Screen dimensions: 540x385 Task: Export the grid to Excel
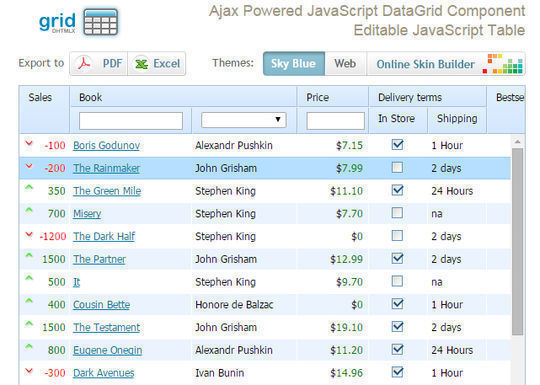click(157, 64)
